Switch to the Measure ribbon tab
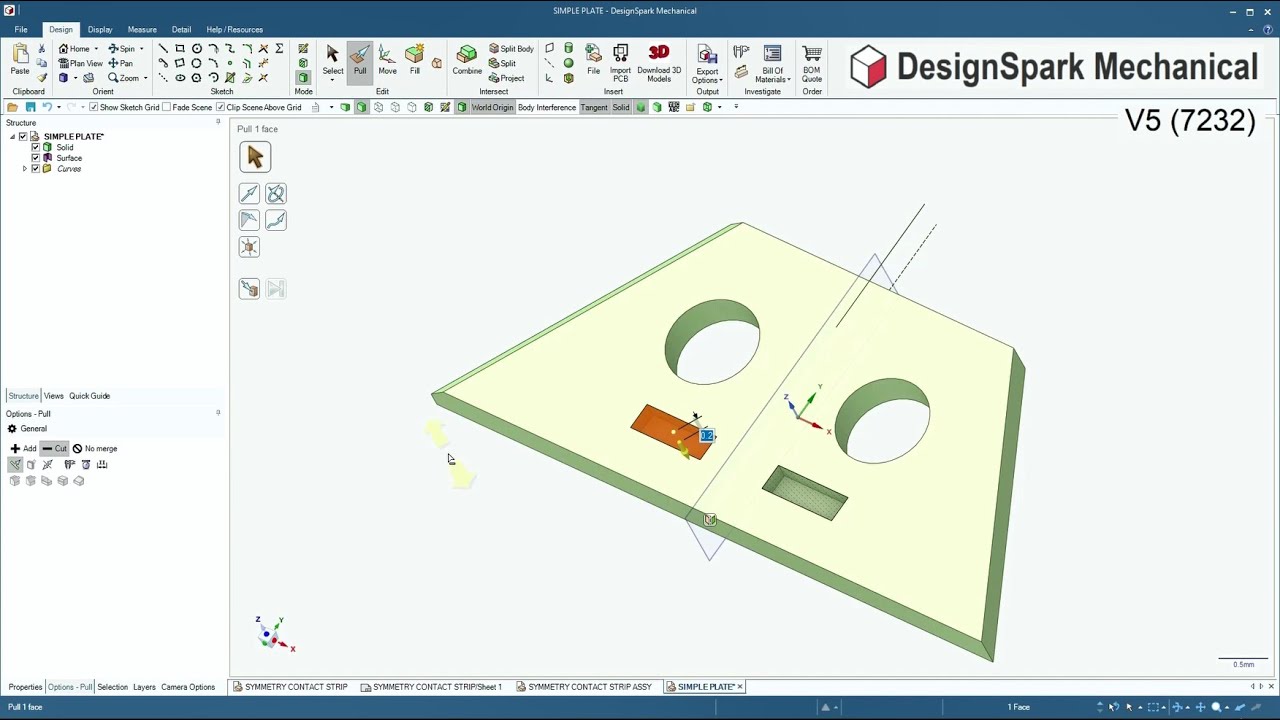This screenshot has width=1280, height=720. coord(142,29)
